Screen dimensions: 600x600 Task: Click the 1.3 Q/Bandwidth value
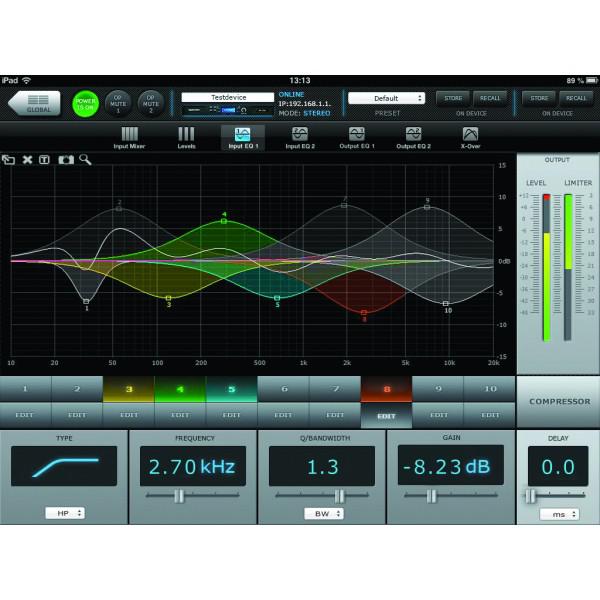[322, 466]
